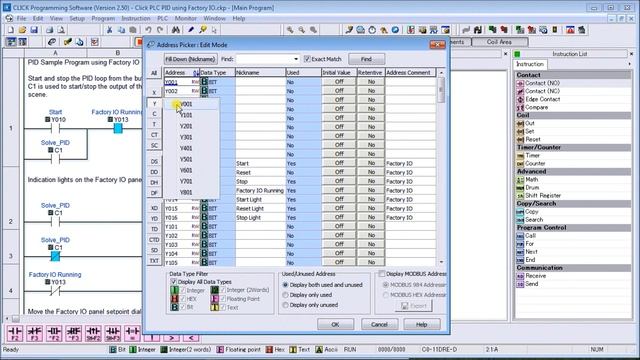This screenshot has width=640, height=360.
Task: Choose Y701 from the Y range list
Action: 186,181
